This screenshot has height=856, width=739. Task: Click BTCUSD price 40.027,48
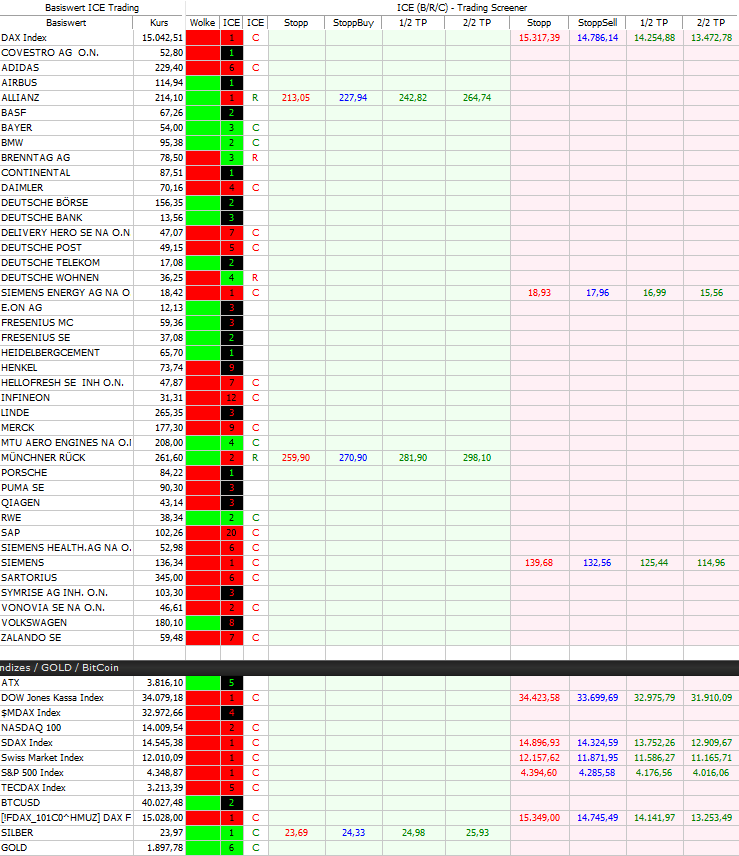coord(162,803)
